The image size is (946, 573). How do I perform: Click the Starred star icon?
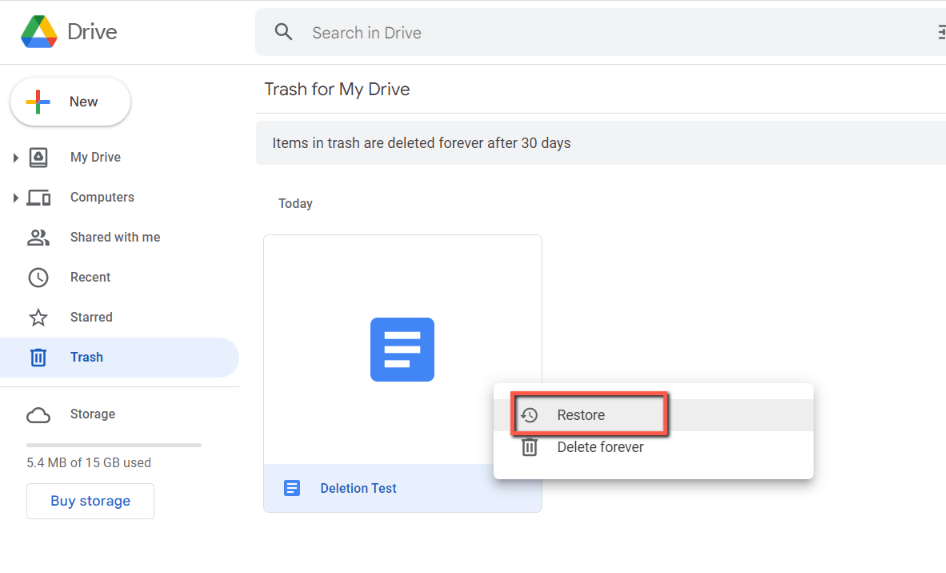(38, 317)
